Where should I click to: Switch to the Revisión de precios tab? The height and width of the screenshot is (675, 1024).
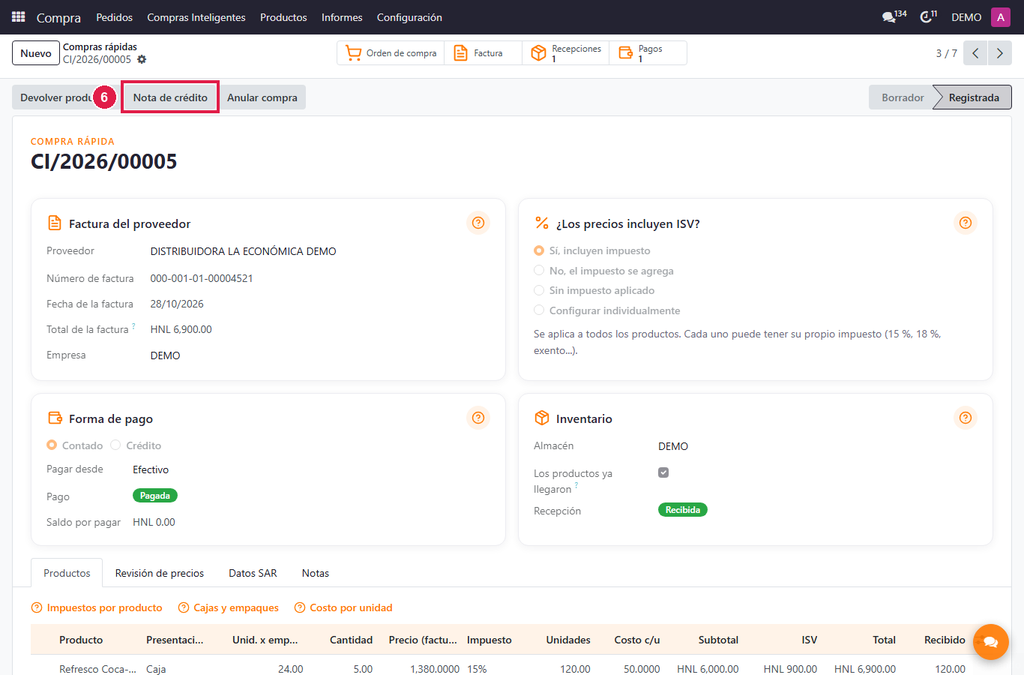(x=159, y=573)
